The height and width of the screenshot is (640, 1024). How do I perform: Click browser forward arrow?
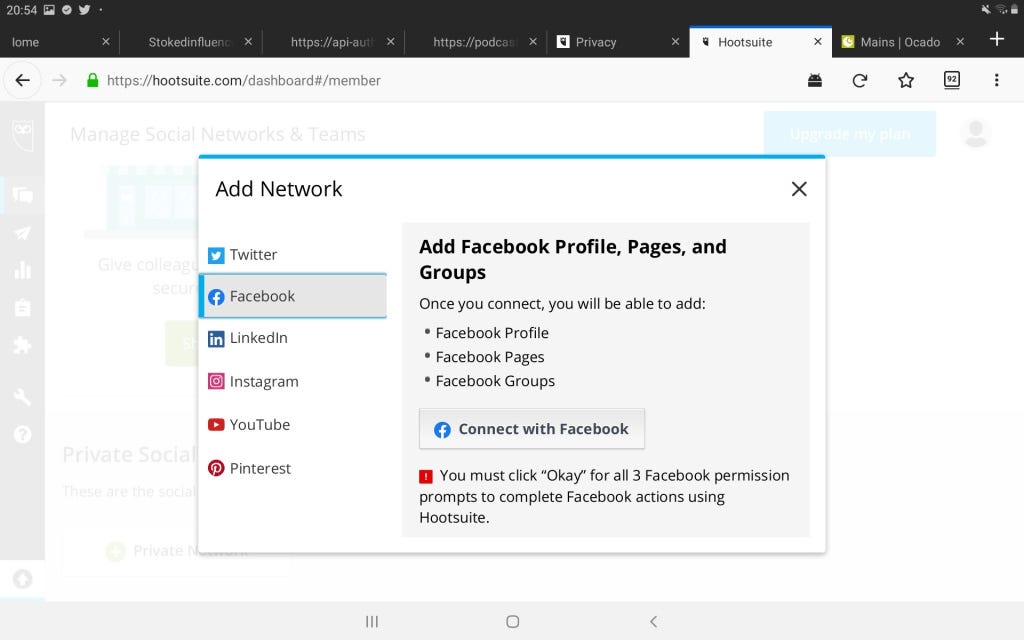[59, 80]
